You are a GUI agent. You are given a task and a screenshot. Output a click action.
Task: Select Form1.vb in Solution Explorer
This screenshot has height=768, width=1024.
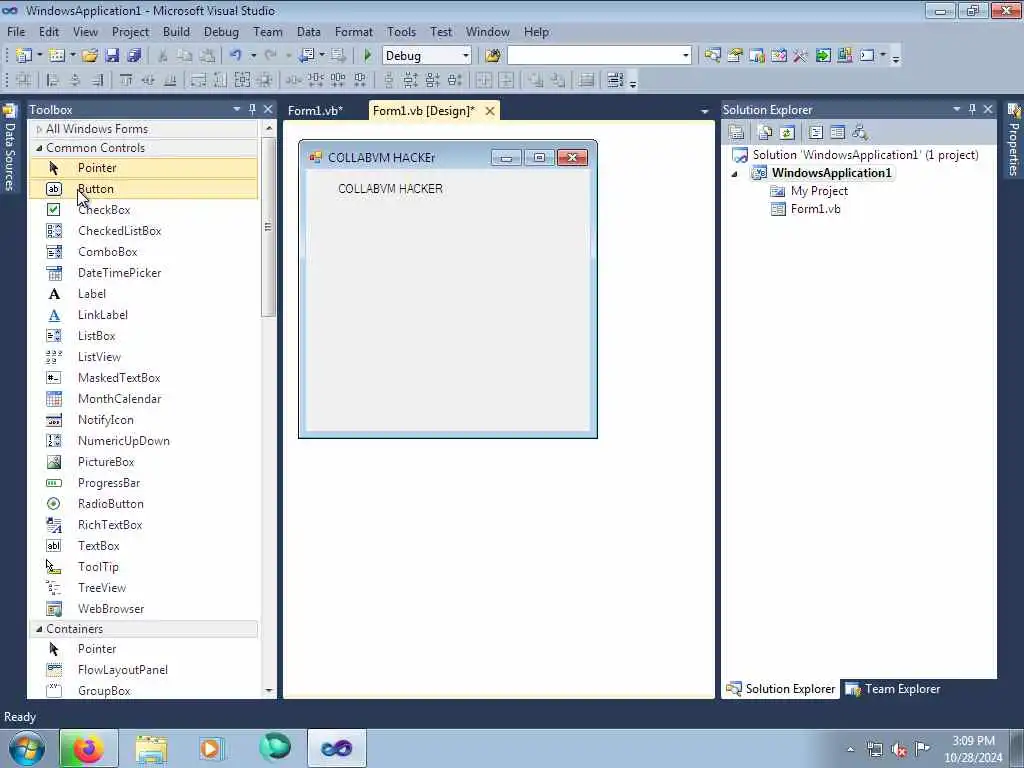coord(815,209)
